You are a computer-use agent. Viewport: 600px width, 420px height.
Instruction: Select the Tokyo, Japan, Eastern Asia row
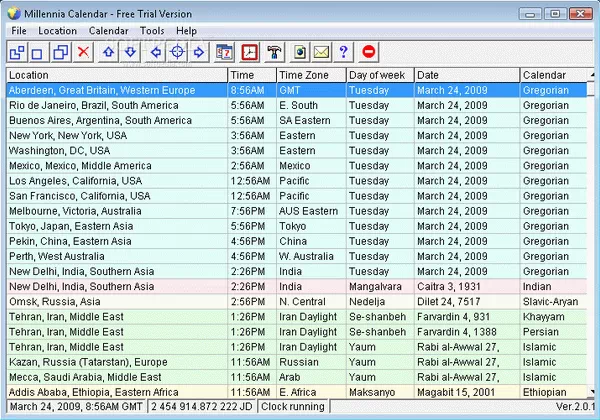tap(117, 226)
